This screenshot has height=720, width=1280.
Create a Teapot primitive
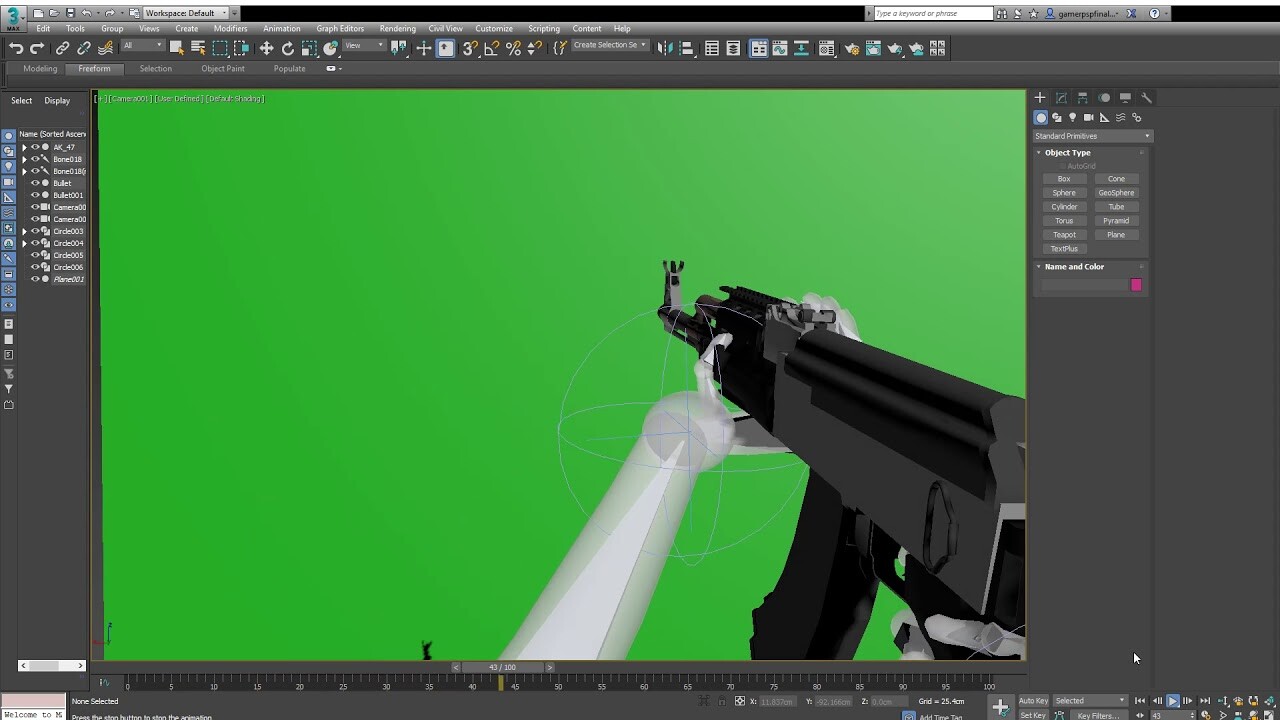pos(1064,234)
